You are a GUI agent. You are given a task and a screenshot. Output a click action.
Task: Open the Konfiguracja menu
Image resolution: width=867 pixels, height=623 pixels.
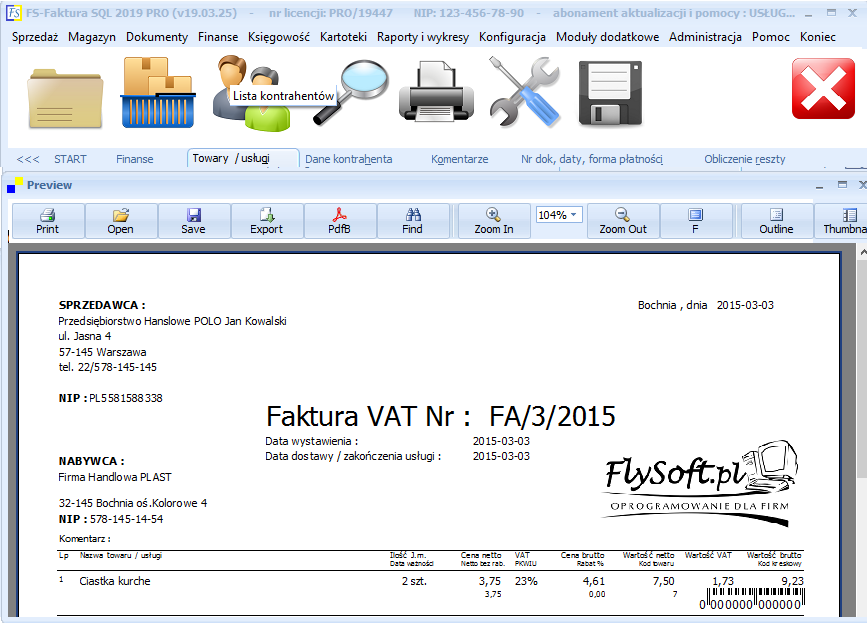513,37
